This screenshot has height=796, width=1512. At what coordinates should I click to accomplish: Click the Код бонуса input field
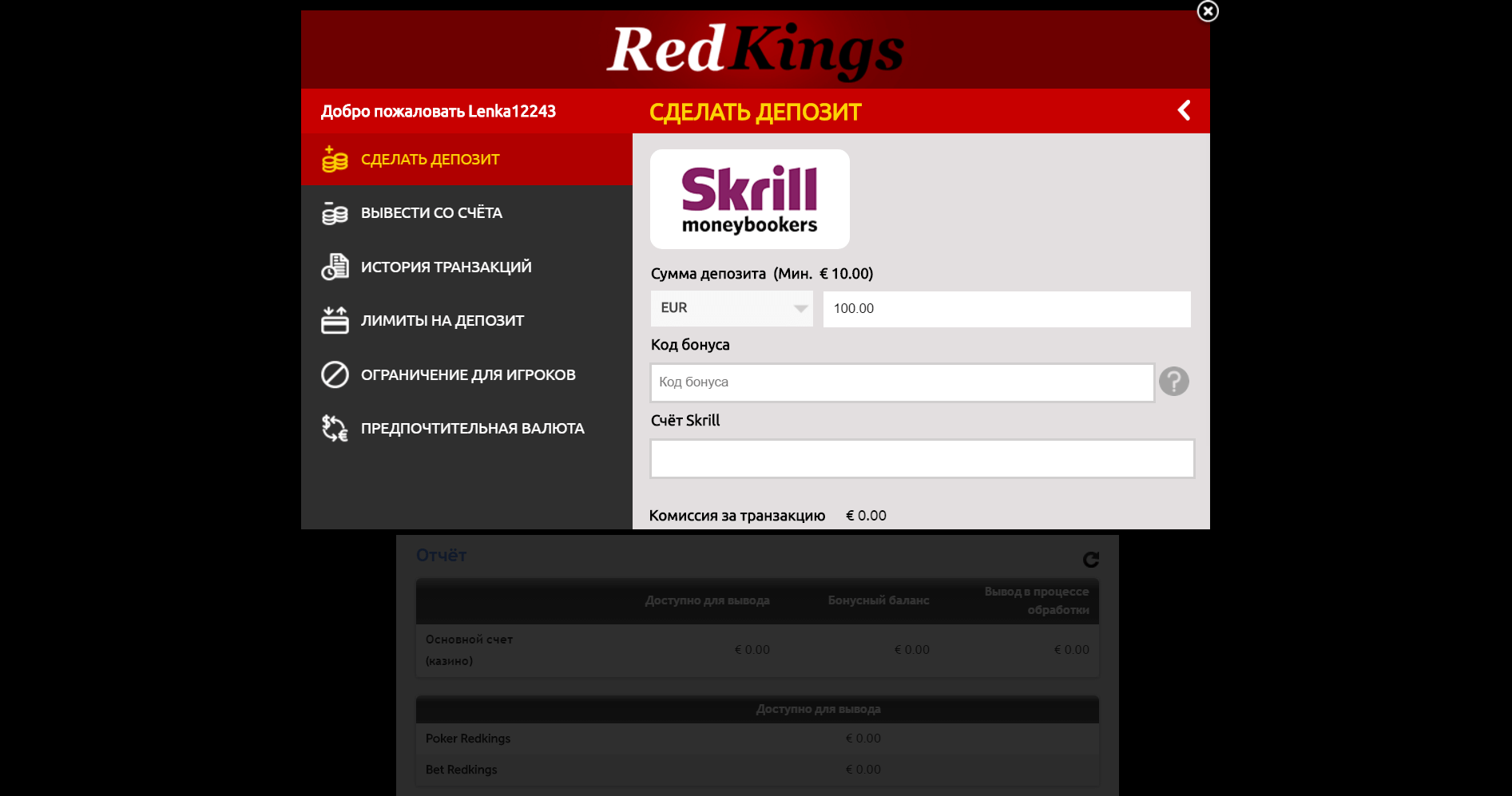903,382
